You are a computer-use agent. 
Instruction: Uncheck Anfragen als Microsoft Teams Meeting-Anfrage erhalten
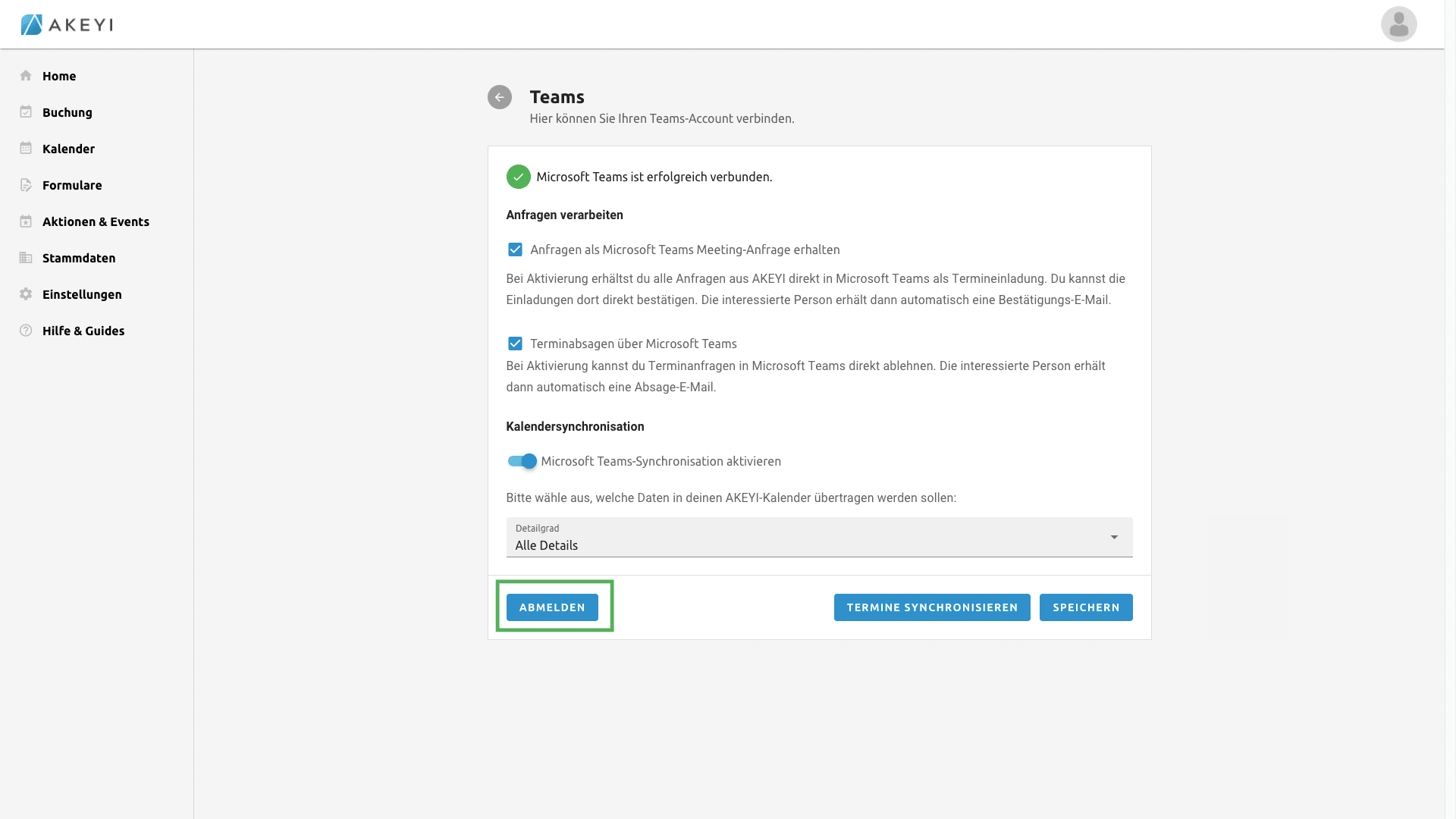[515, 249]
